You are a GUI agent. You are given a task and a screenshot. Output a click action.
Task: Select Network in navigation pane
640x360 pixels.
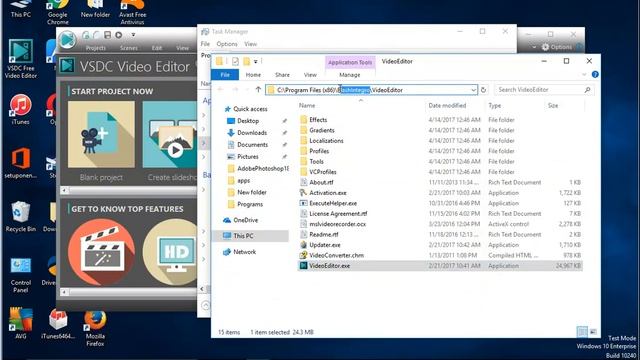244,252
